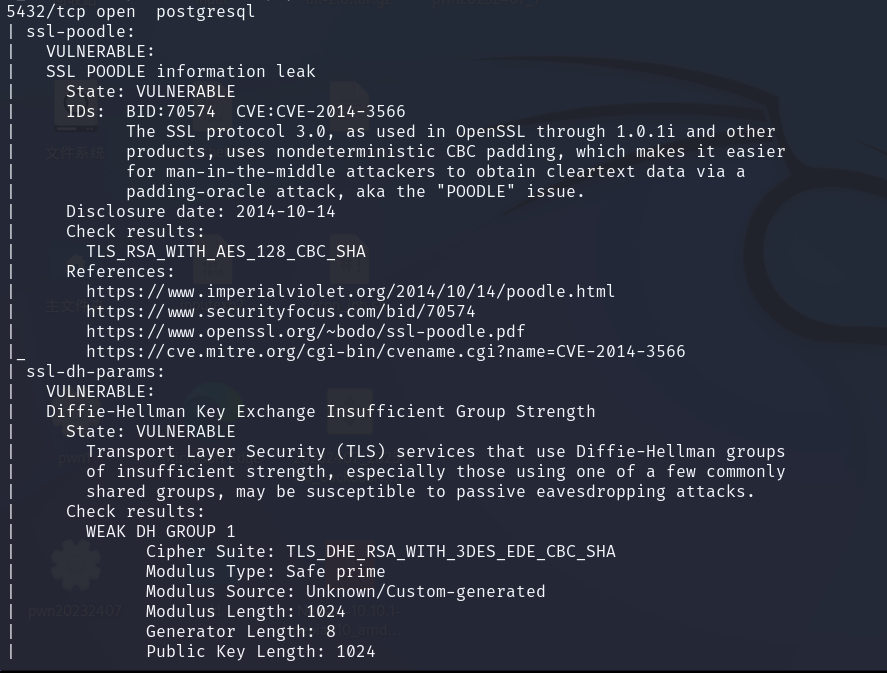
Task: Open the cve.mitre.org CVE-2014-3566 link
Action: 385,352
